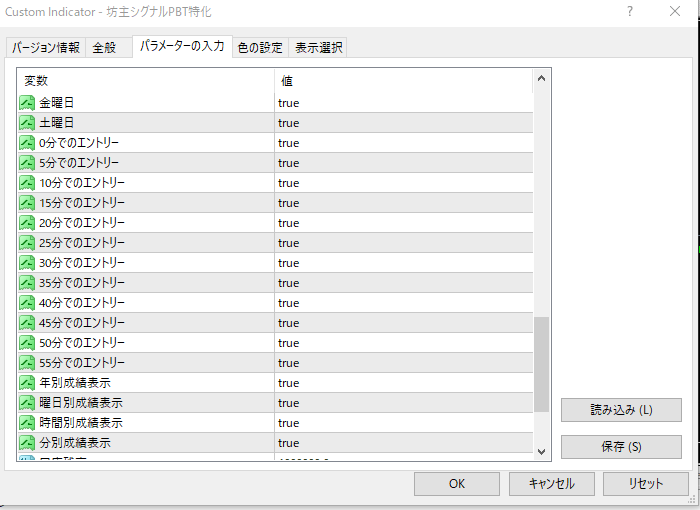Confirm settings with the OK button
This screenshot has width=700, height=510.
[x=457, y=484]
